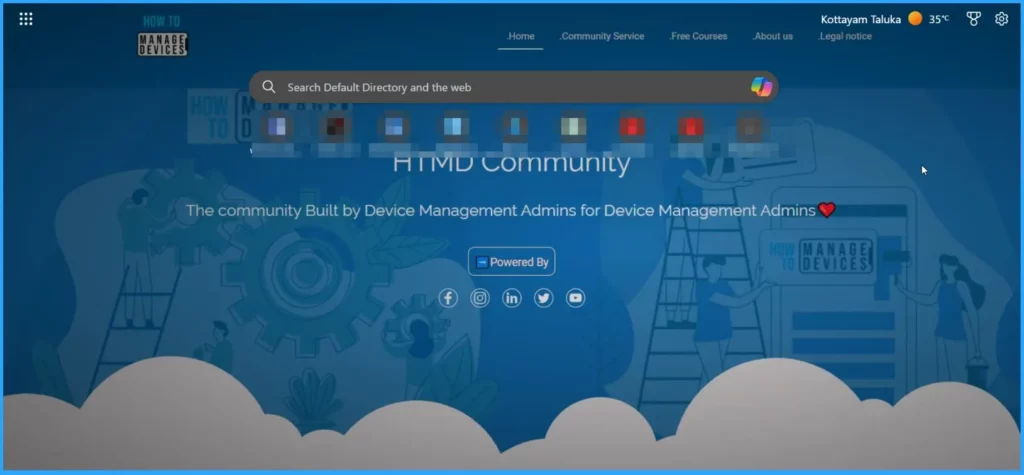Open the LinkedIn social icon
Screen dimensions: 1024x475
(x=512, y=299)
